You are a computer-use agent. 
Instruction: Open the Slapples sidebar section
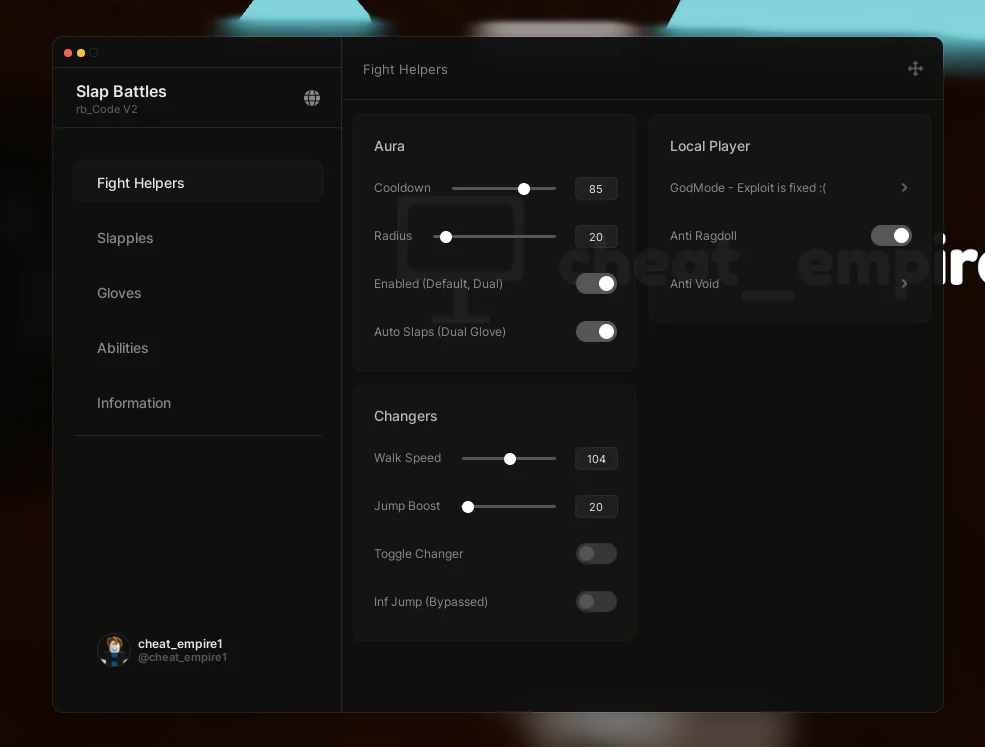pos(125,238)
